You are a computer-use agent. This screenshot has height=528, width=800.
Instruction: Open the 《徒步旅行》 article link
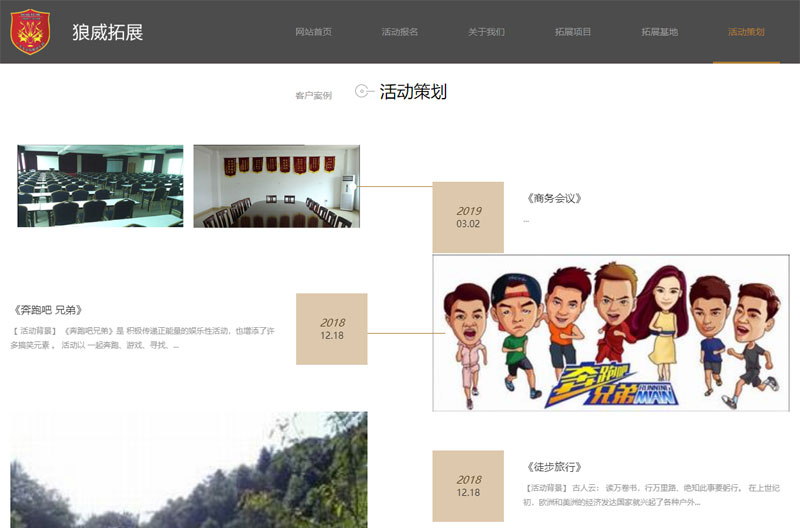coord(554,467)
